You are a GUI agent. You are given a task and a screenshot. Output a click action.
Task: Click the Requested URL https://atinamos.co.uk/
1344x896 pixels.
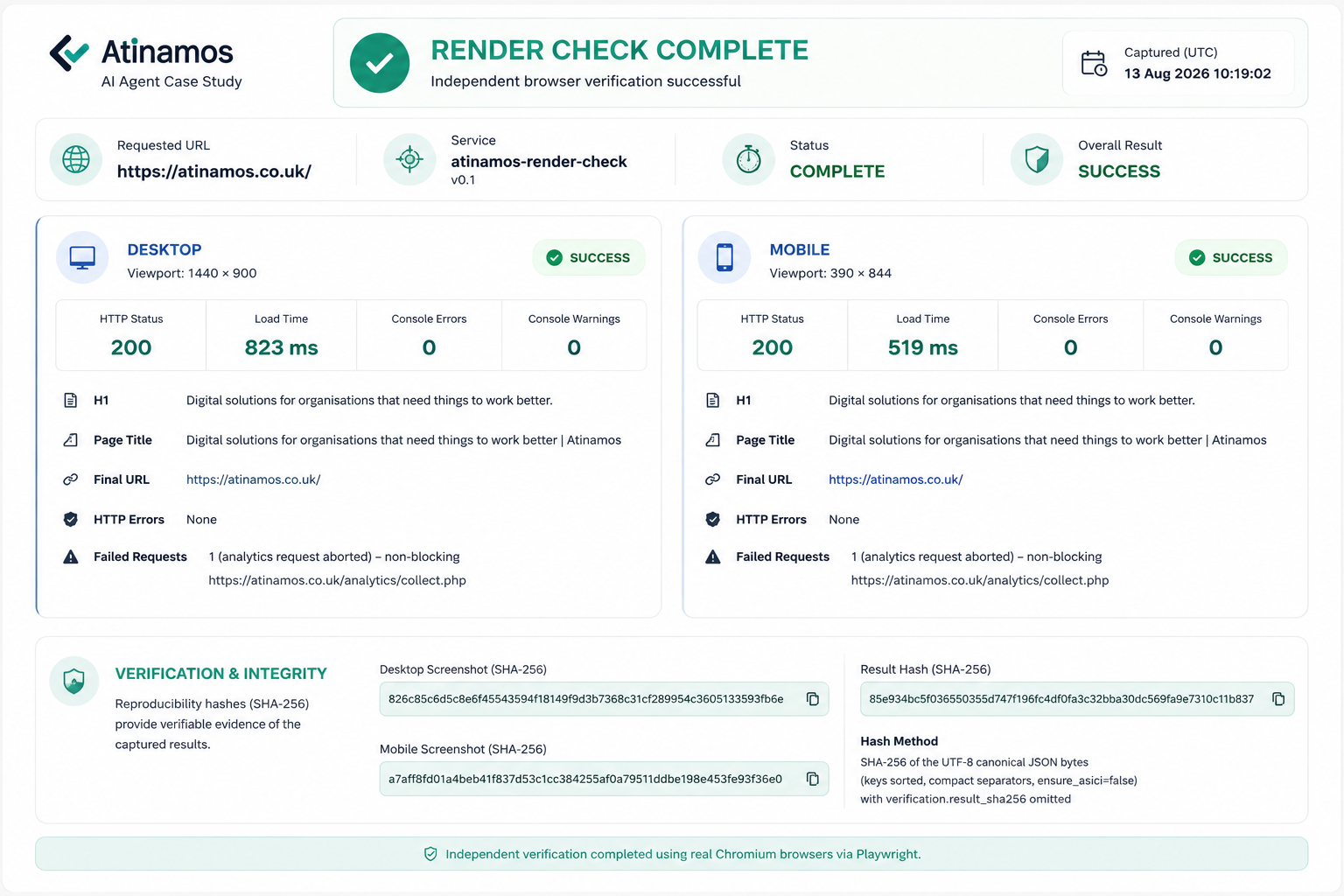[214, 171]
